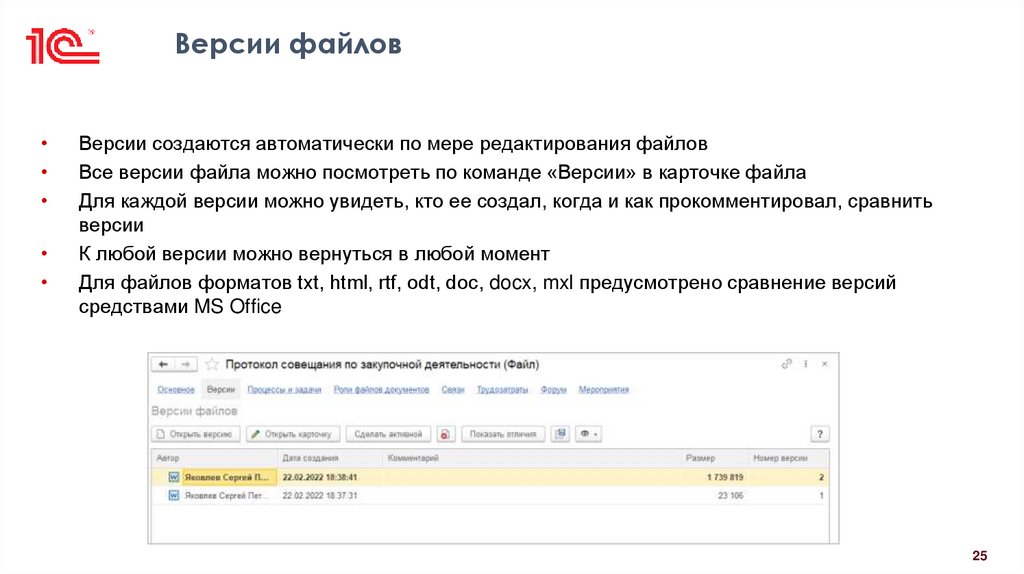Open Роли файлов документов tab
Viewport: 1024px width, 574px height.
click(381, 389)
